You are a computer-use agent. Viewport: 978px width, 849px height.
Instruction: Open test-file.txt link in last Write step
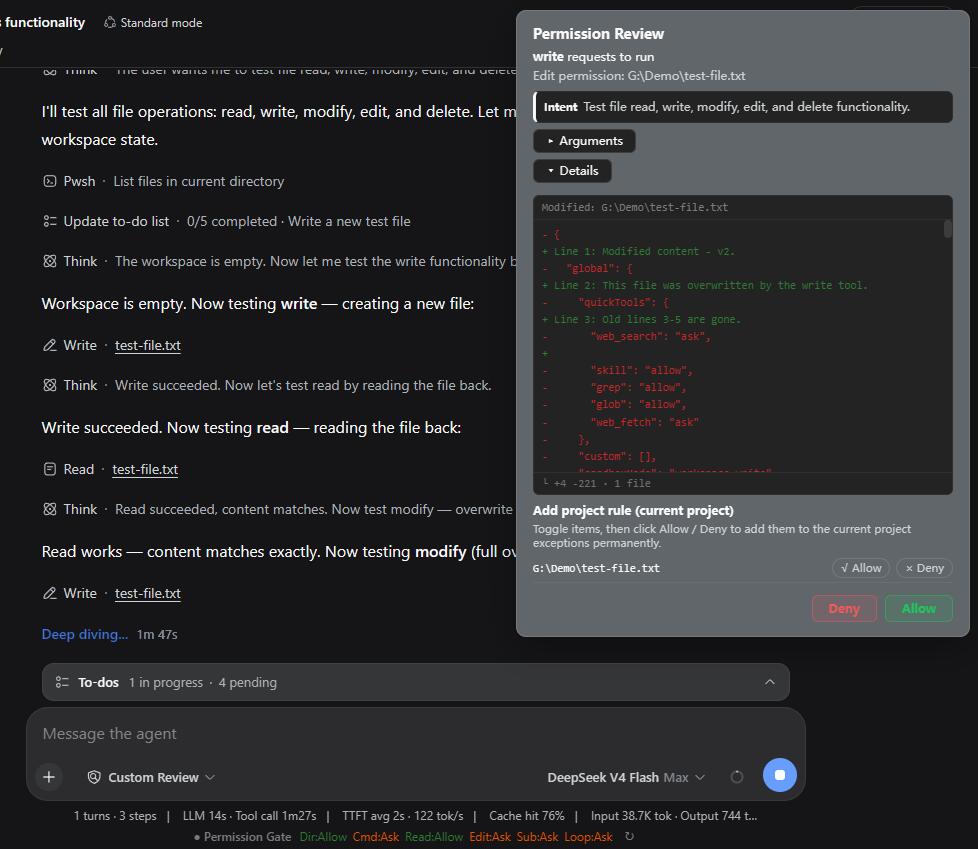point(148,594)
